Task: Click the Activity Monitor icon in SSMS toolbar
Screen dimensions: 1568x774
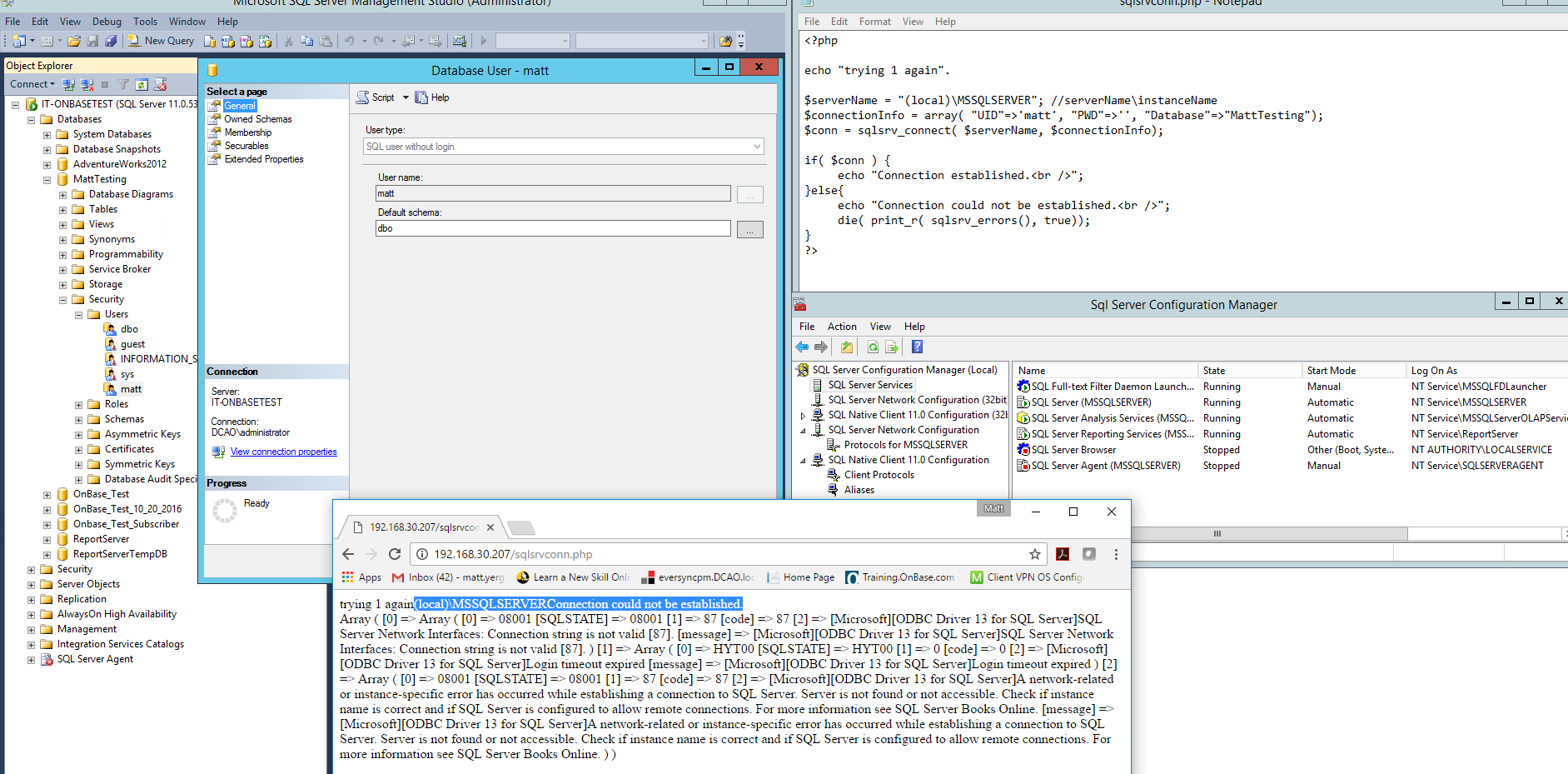Action: click(x=460, y=40)
